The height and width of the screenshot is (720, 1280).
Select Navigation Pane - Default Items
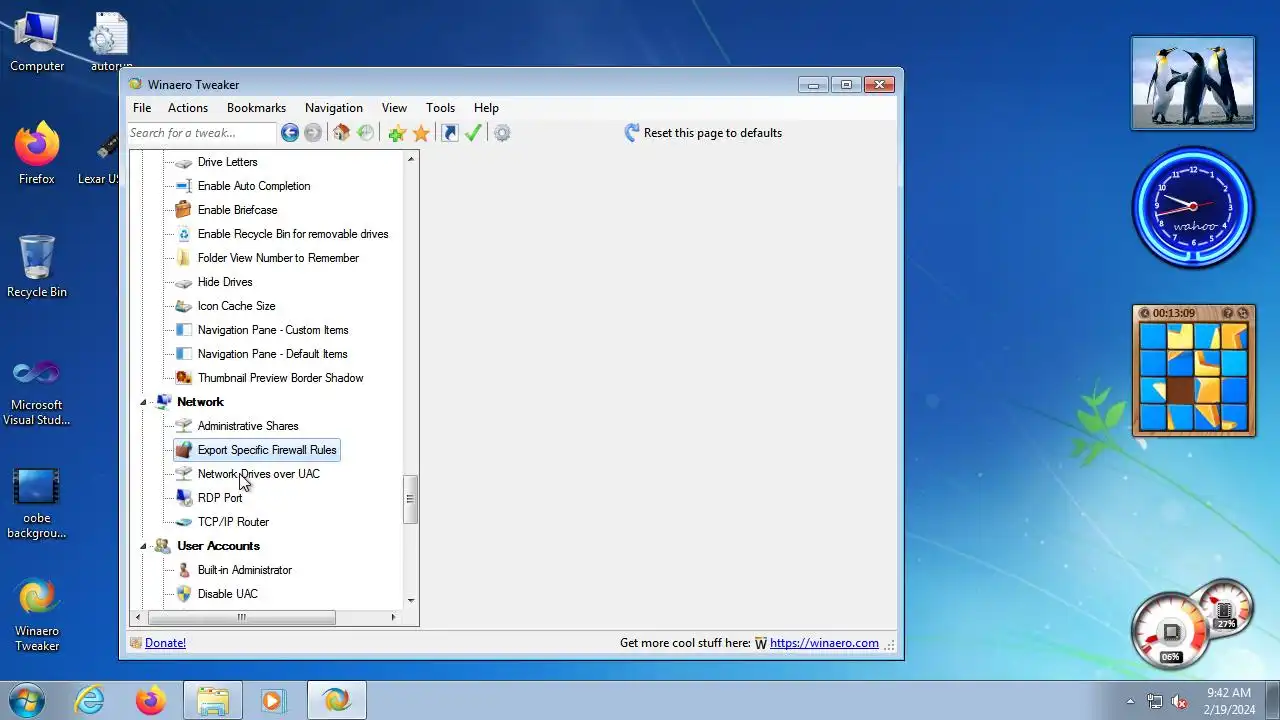[x=273, y=354]
